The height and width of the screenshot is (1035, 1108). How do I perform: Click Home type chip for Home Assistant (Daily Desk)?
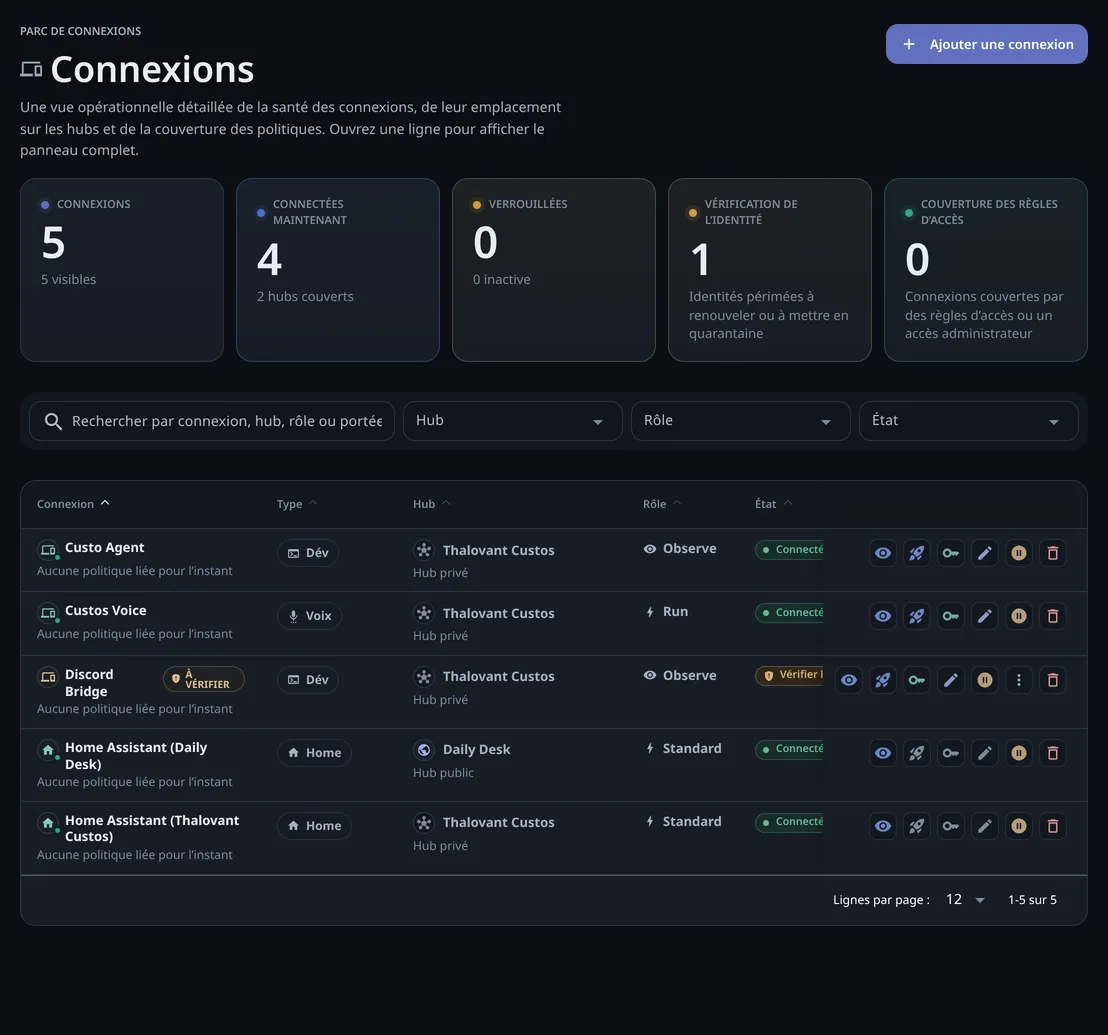pos(314,753)
